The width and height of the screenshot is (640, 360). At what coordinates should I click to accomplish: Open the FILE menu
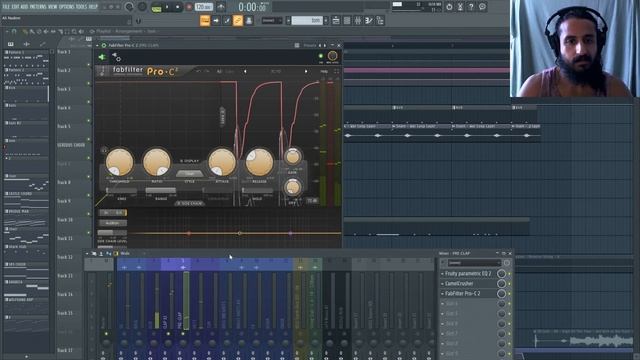coord(6,7)
